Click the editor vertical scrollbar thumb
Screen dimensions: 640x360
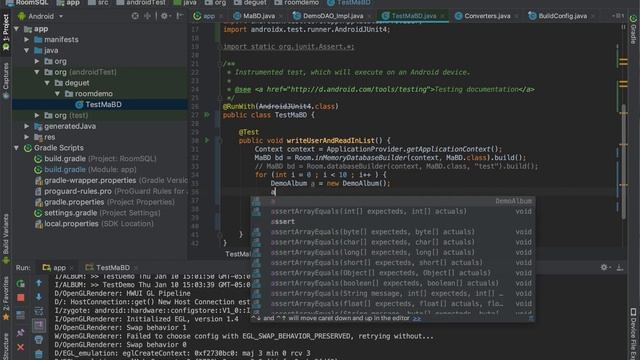624,163
